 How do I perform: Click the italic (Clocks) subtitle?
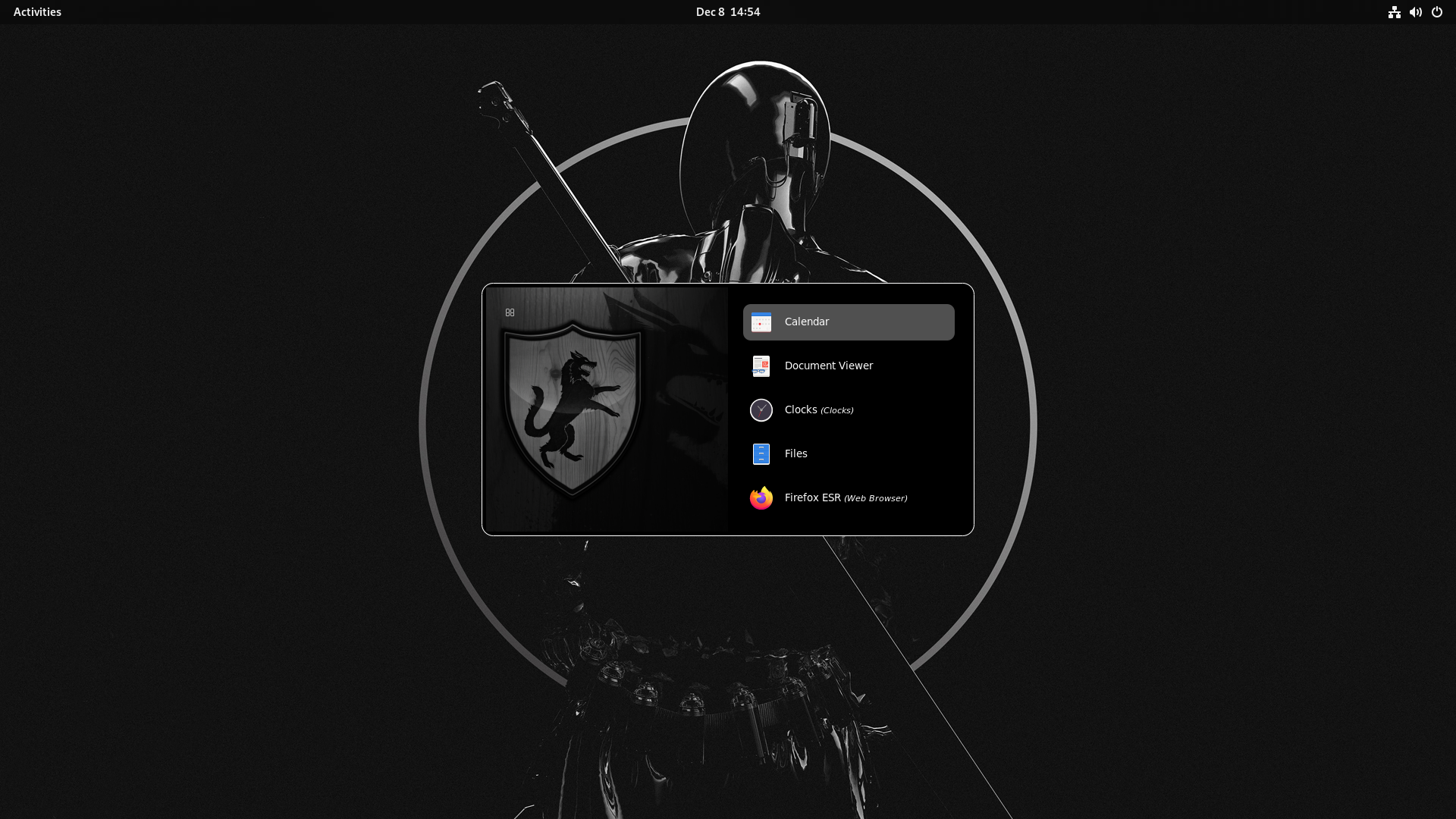pos(836,411)
